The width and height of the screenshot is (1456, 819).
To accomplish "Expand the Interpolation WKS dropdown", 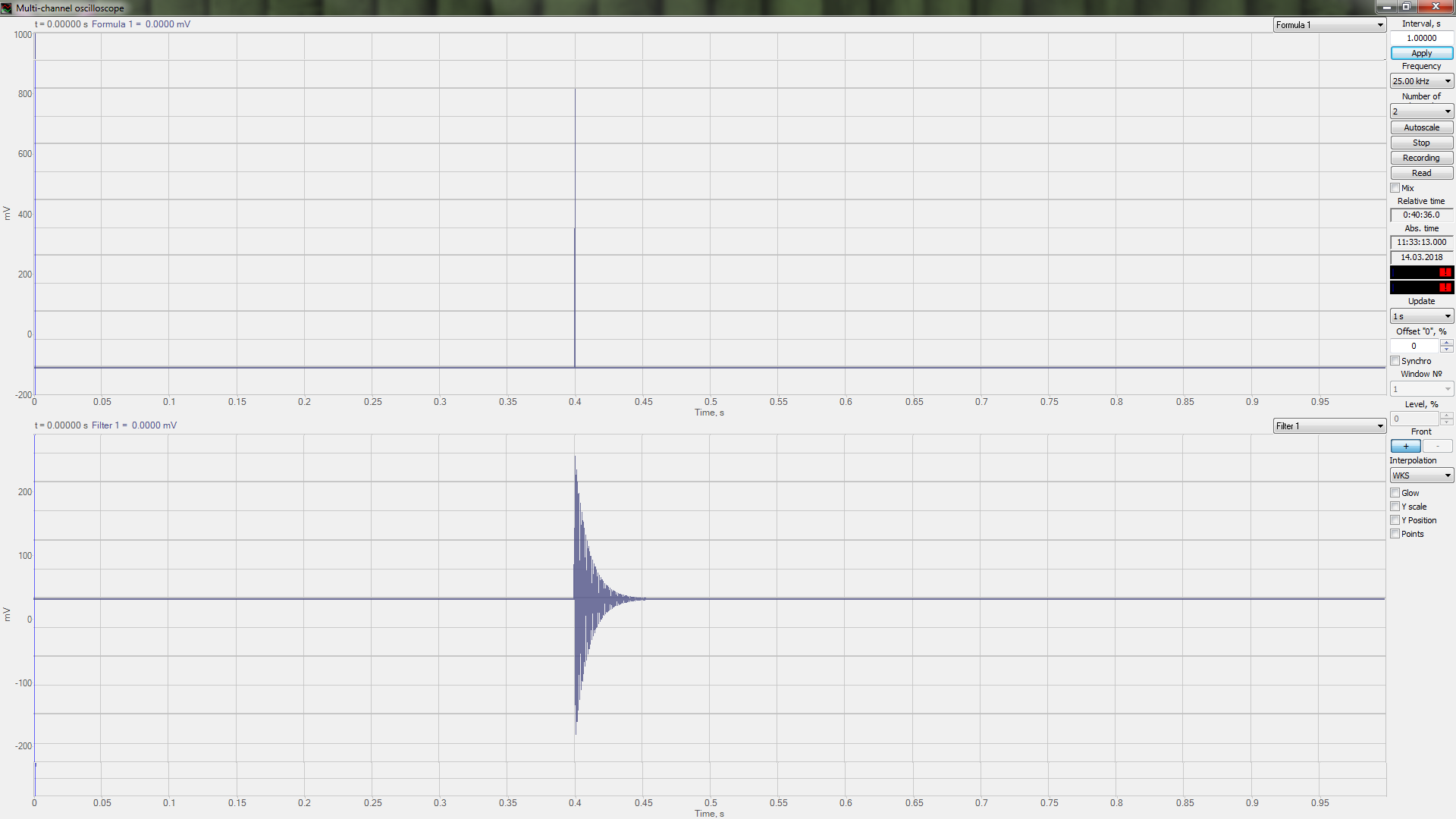I will pyautogui.click(x=1448, y=475).
